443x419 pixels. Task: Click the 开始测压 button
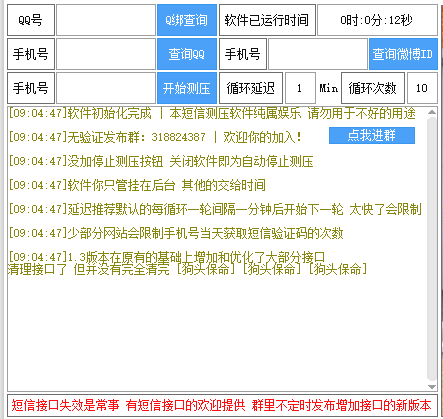tap(187, 88)
